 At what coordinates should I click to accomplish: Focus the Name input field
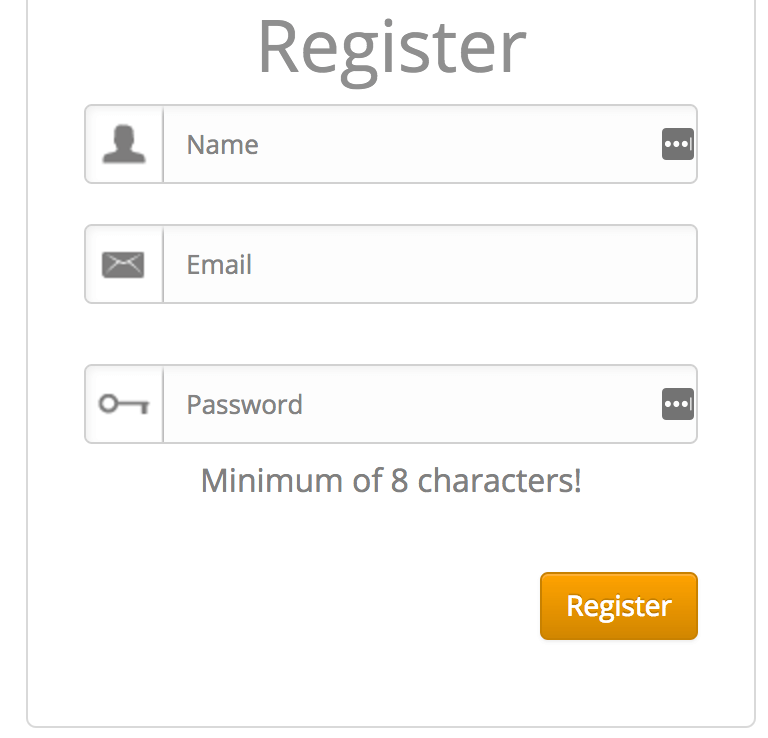coord(410,144)
